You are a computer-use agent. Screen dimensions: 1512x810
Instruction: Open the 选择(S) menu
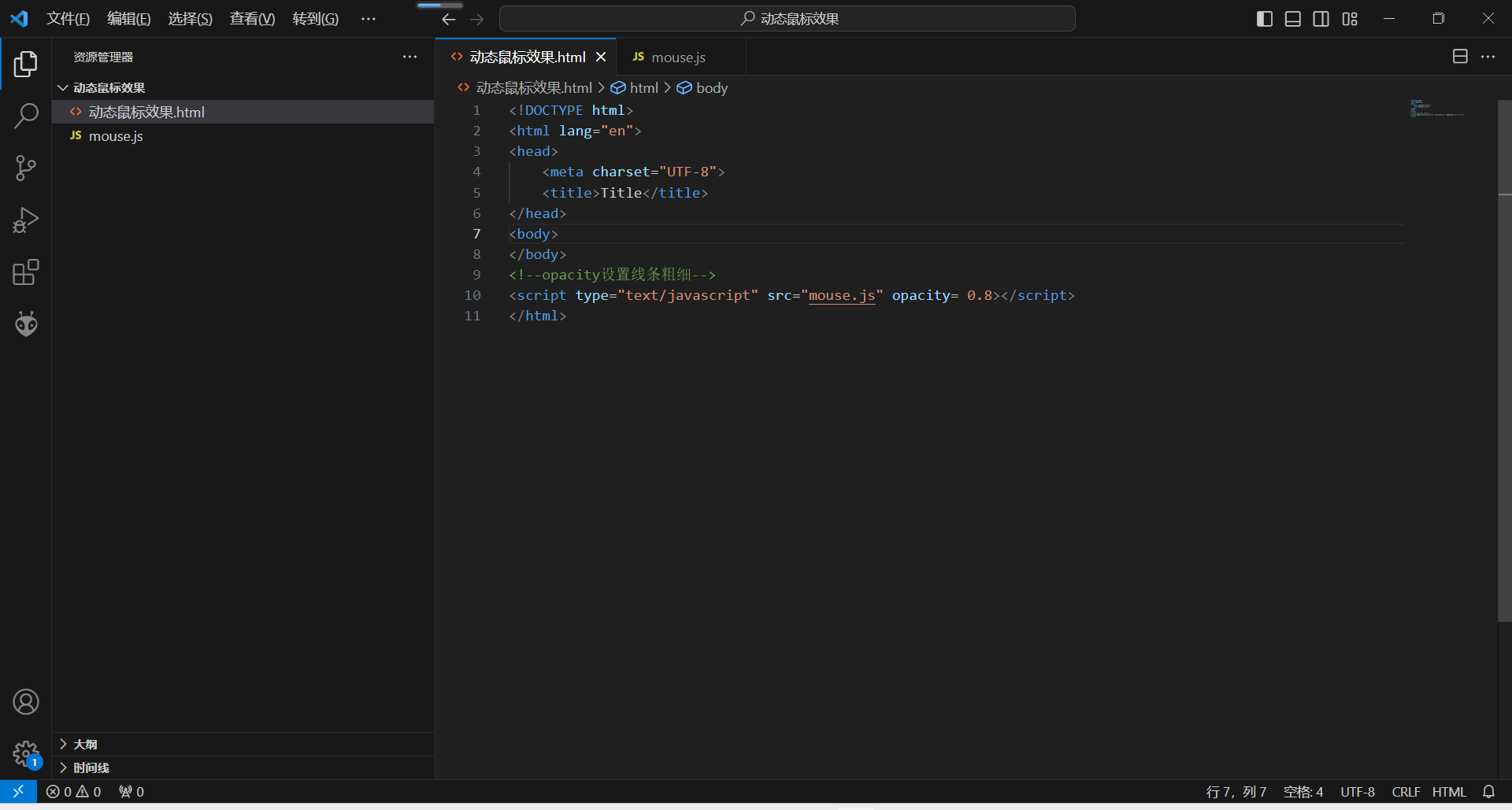(190, 19)
